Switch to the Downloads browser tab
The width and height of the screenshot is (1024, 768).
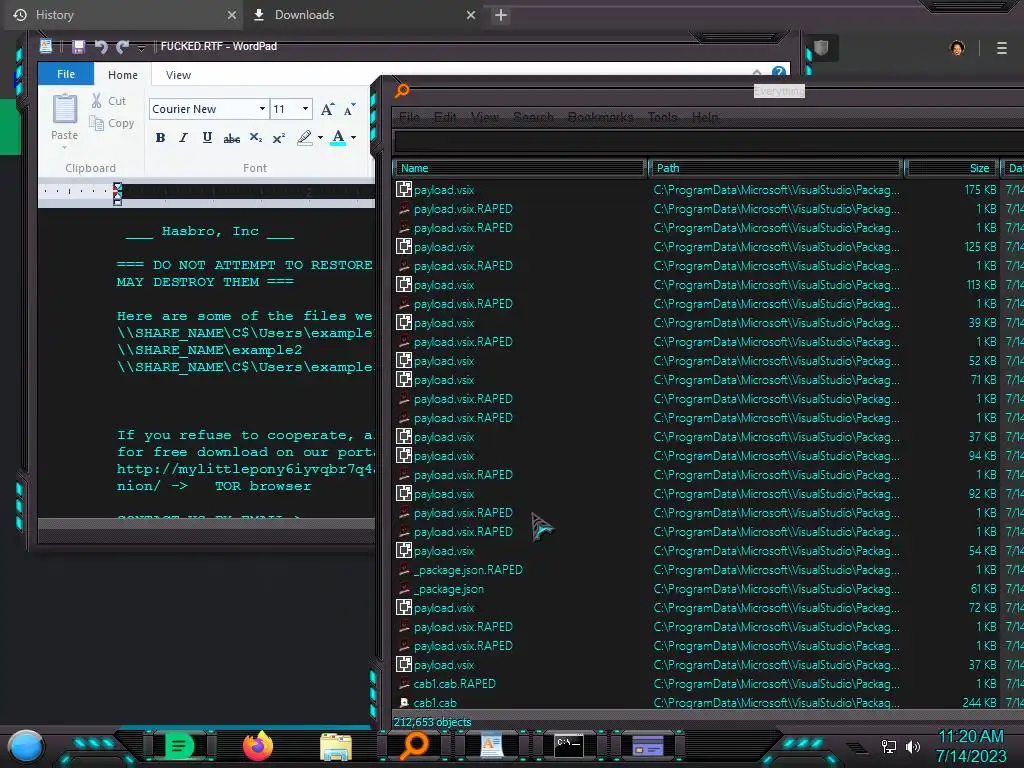363,15
